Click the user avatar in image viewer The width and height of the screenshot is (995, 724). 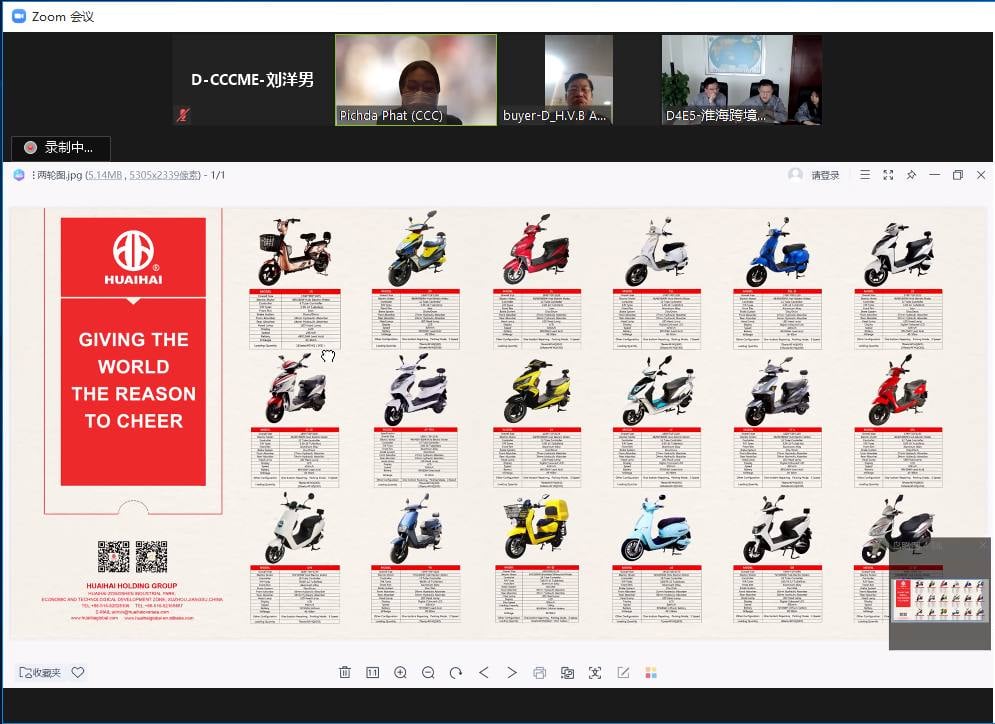pos(795,175)
